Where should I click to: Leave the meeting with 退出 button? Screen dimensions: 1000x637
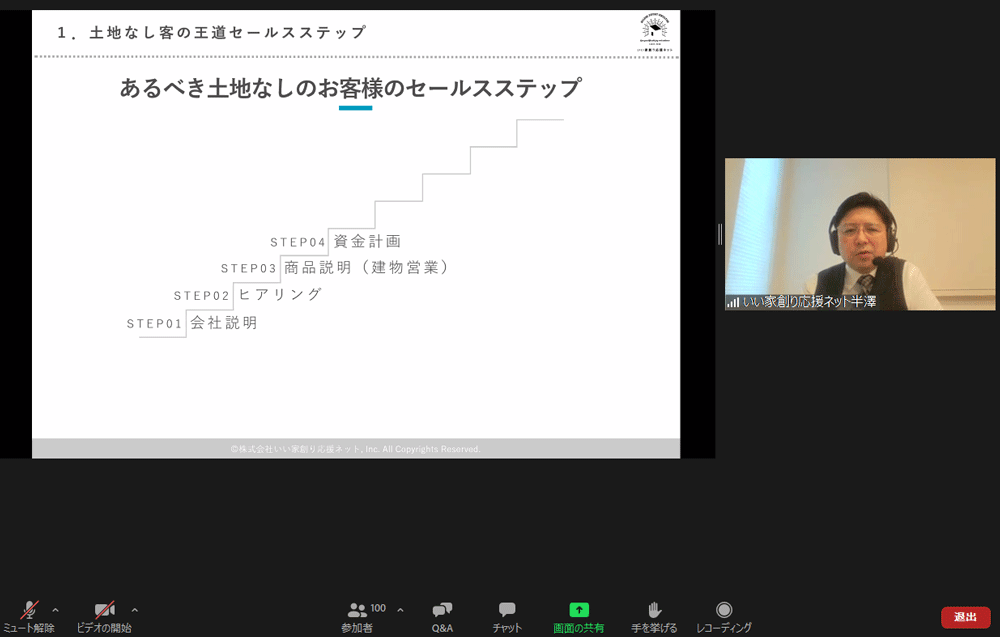[x=965, y=617]
